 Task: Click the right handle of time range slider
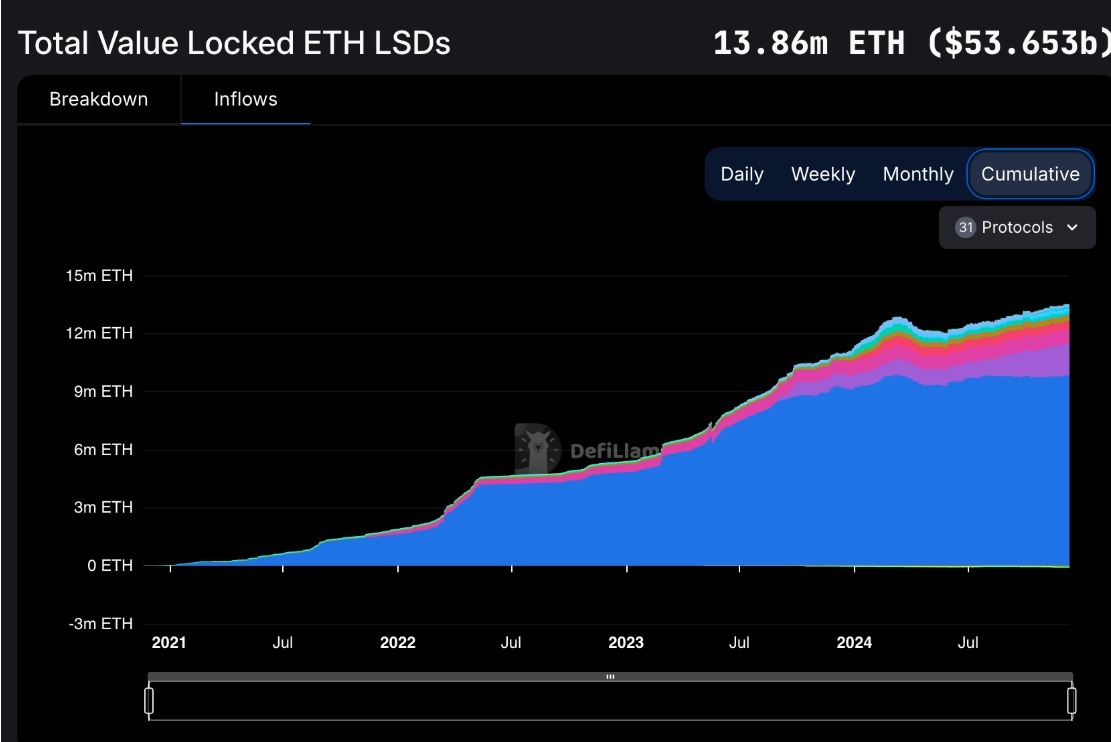[x=1071, y=700]
